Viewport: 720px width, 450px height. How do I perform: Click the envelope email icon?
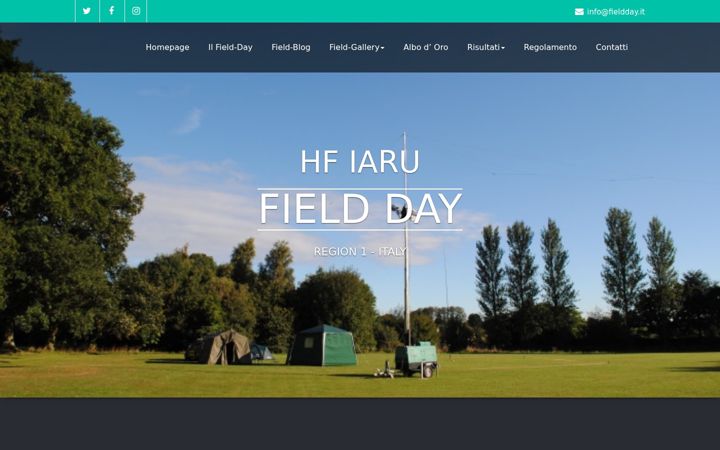(x=579, y=12)
